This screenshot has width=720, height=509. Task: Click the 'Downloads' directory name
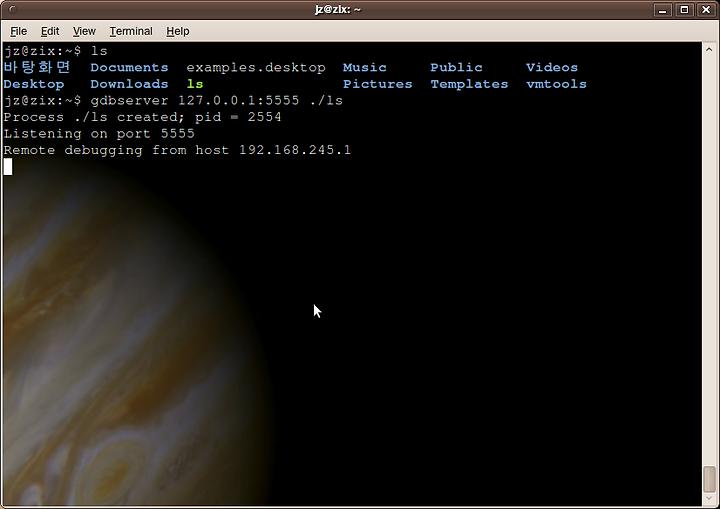(x=129, y=84)
